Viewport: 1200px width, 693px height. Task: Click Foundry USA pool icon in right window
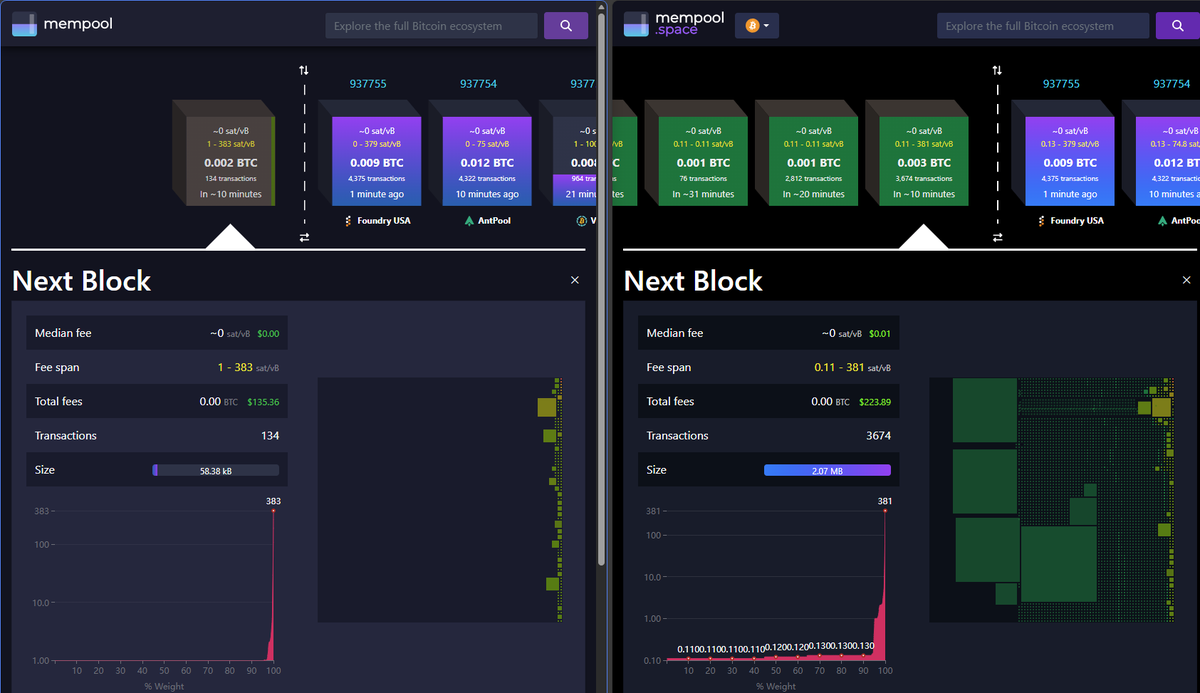pos(1043,220)
